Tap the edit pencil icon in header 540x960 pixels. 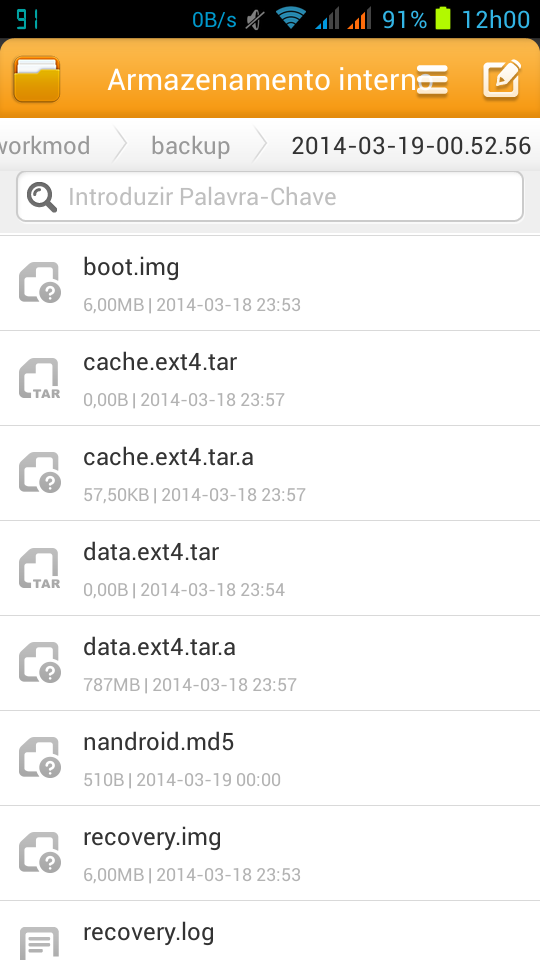(502, 78)
